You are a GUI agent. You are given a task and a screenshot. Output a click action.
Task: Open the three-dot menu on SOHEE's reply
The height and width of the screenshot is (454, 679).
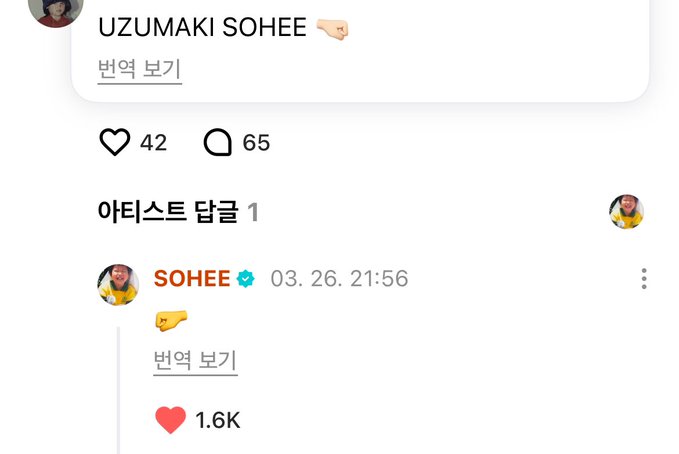[644, 279]
